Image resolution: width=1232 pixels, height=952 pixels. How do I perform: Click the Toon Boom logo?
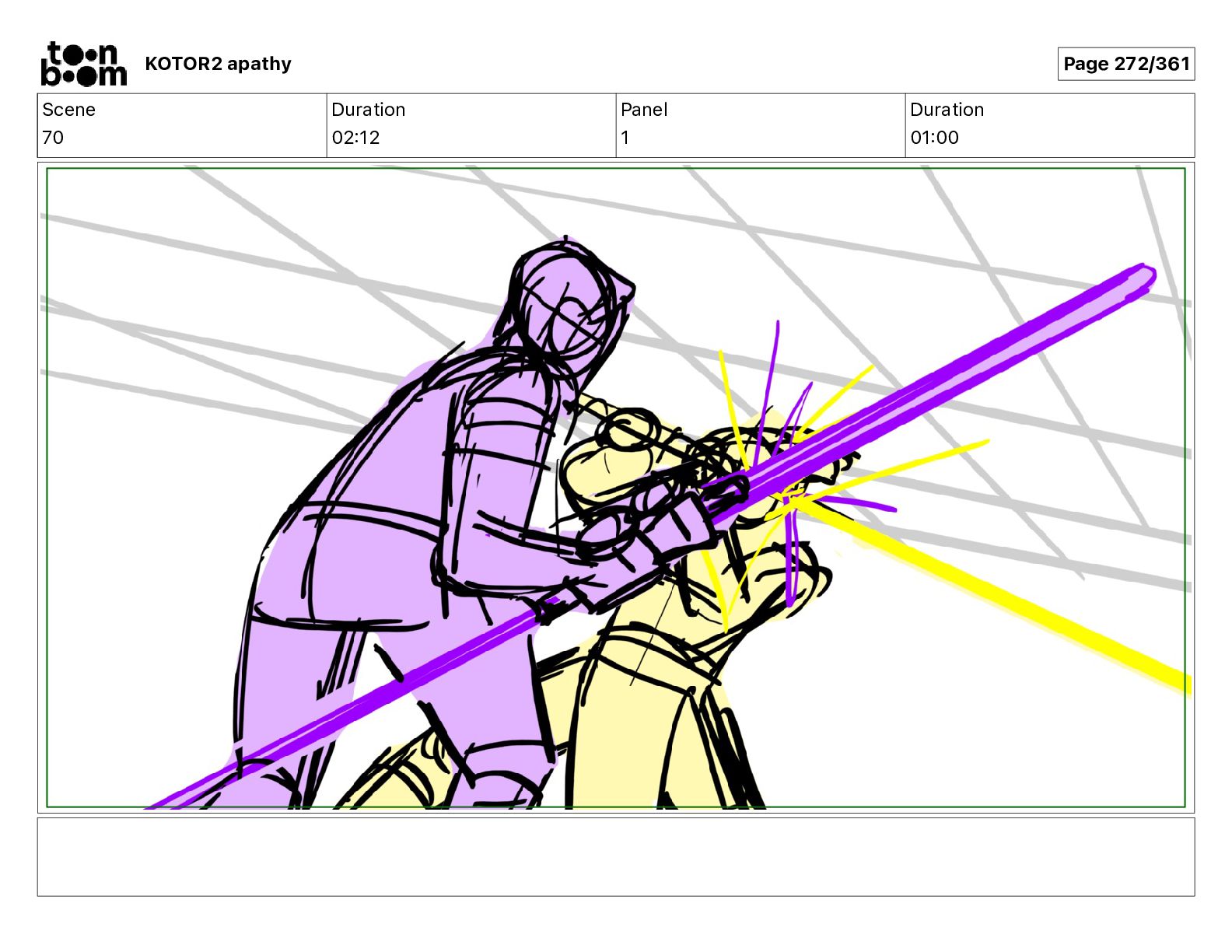83,64
